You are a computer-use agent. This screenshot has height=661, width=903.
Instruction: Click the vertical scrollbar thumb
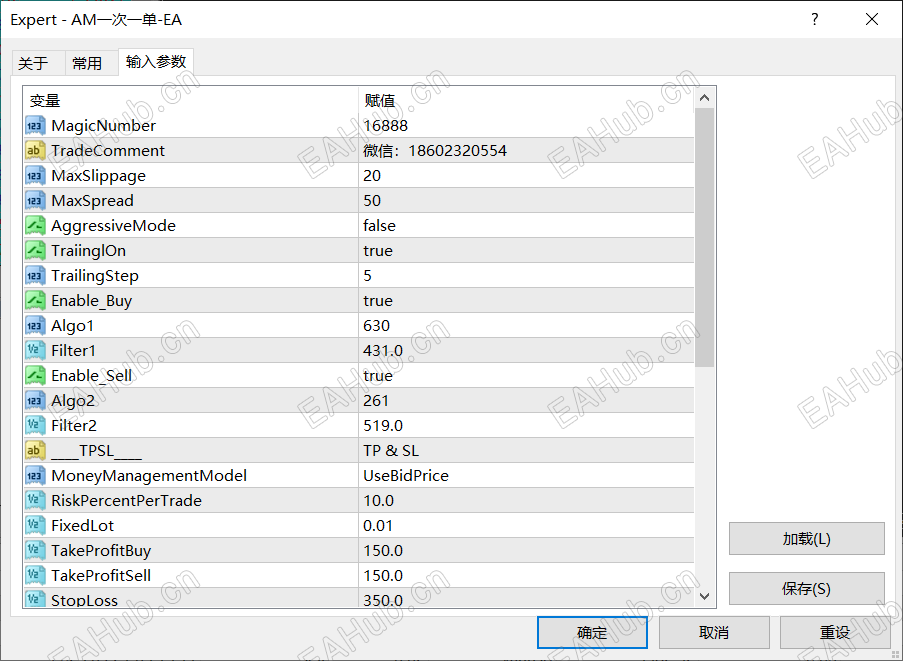tap(704, 237)
